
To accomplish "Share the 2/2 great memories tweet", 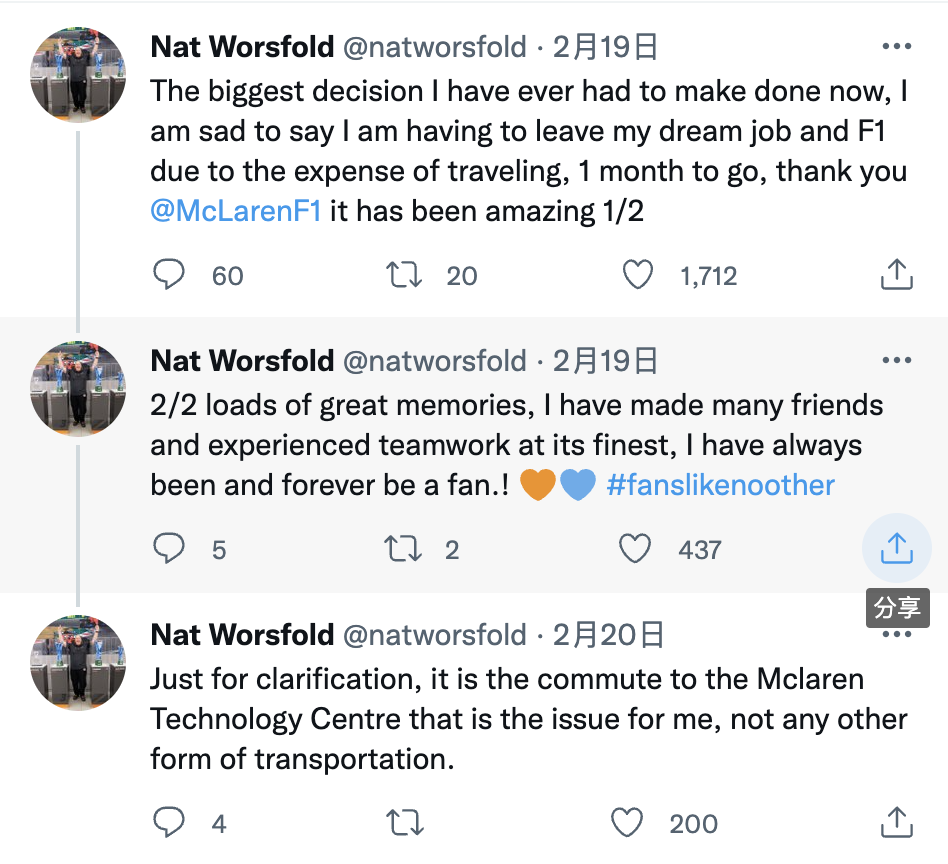I will click(897, 548).
